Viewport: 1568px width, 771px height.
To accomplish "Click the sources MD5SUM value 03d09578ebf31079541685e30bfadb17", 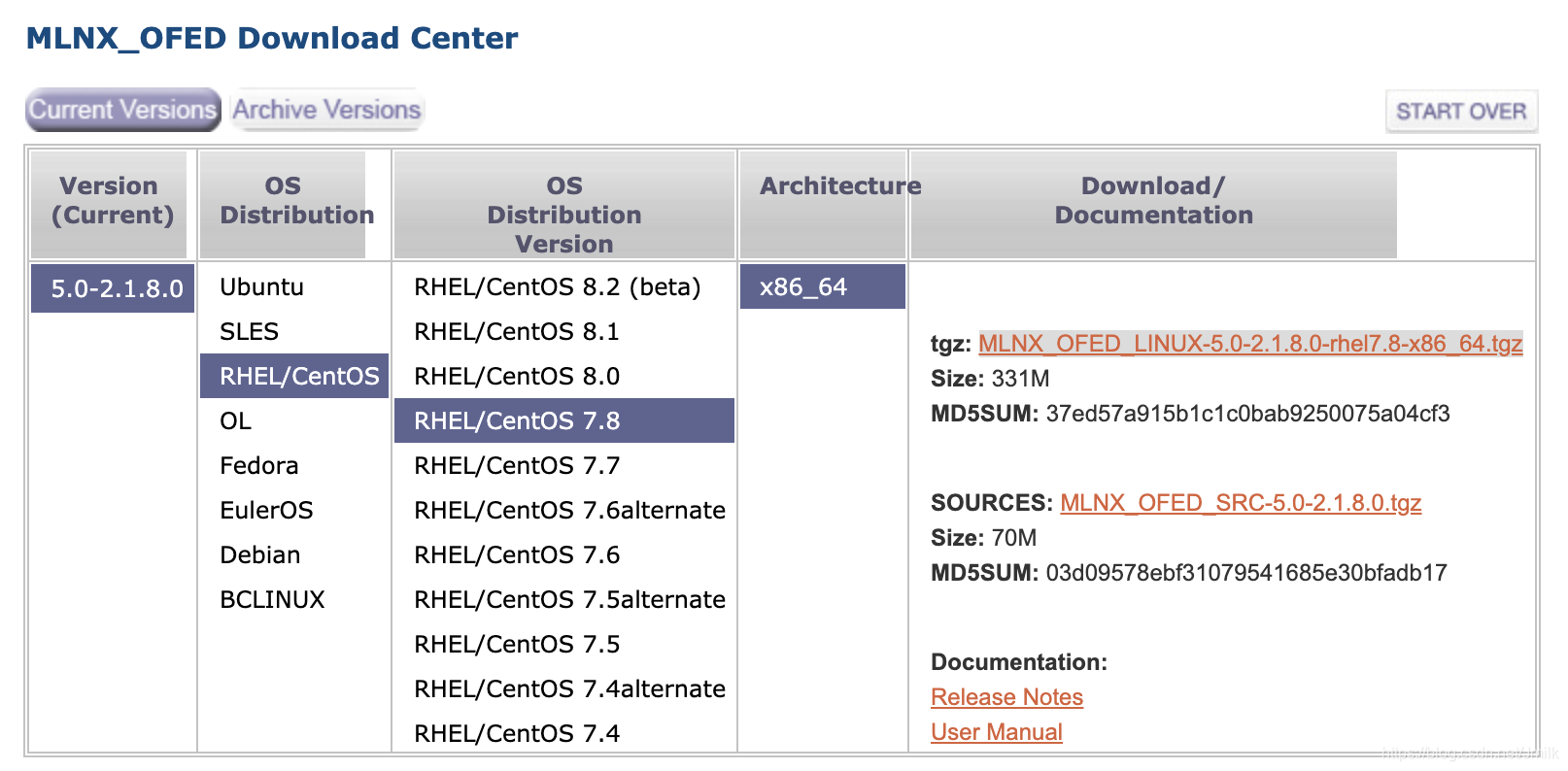I will (1246, 573).
